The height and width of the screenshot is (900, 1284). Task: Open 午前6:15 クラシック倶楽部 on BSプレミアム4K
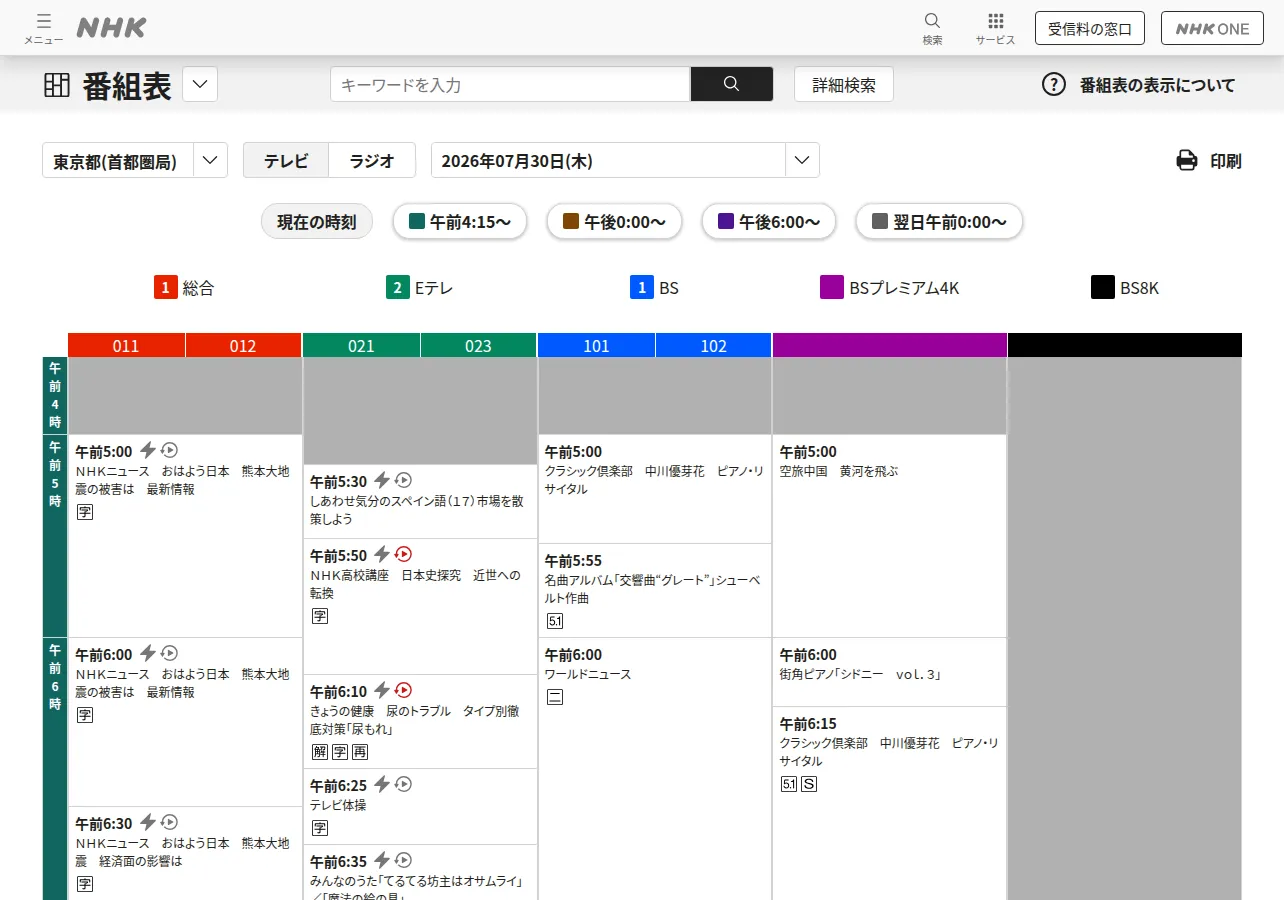[x=890, y=803]
